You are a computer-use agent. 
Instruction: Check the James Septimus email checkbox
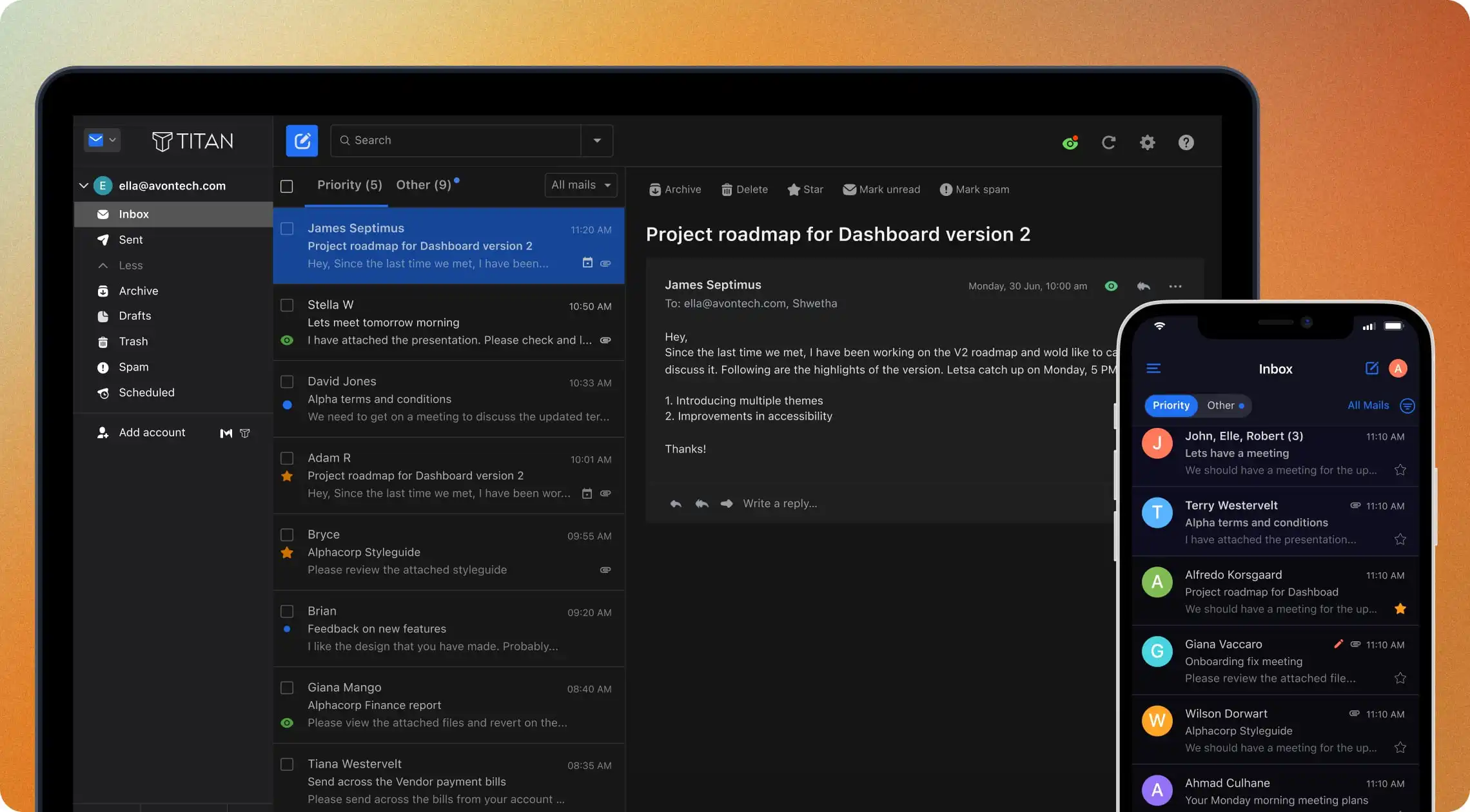[x=287, y=229]
